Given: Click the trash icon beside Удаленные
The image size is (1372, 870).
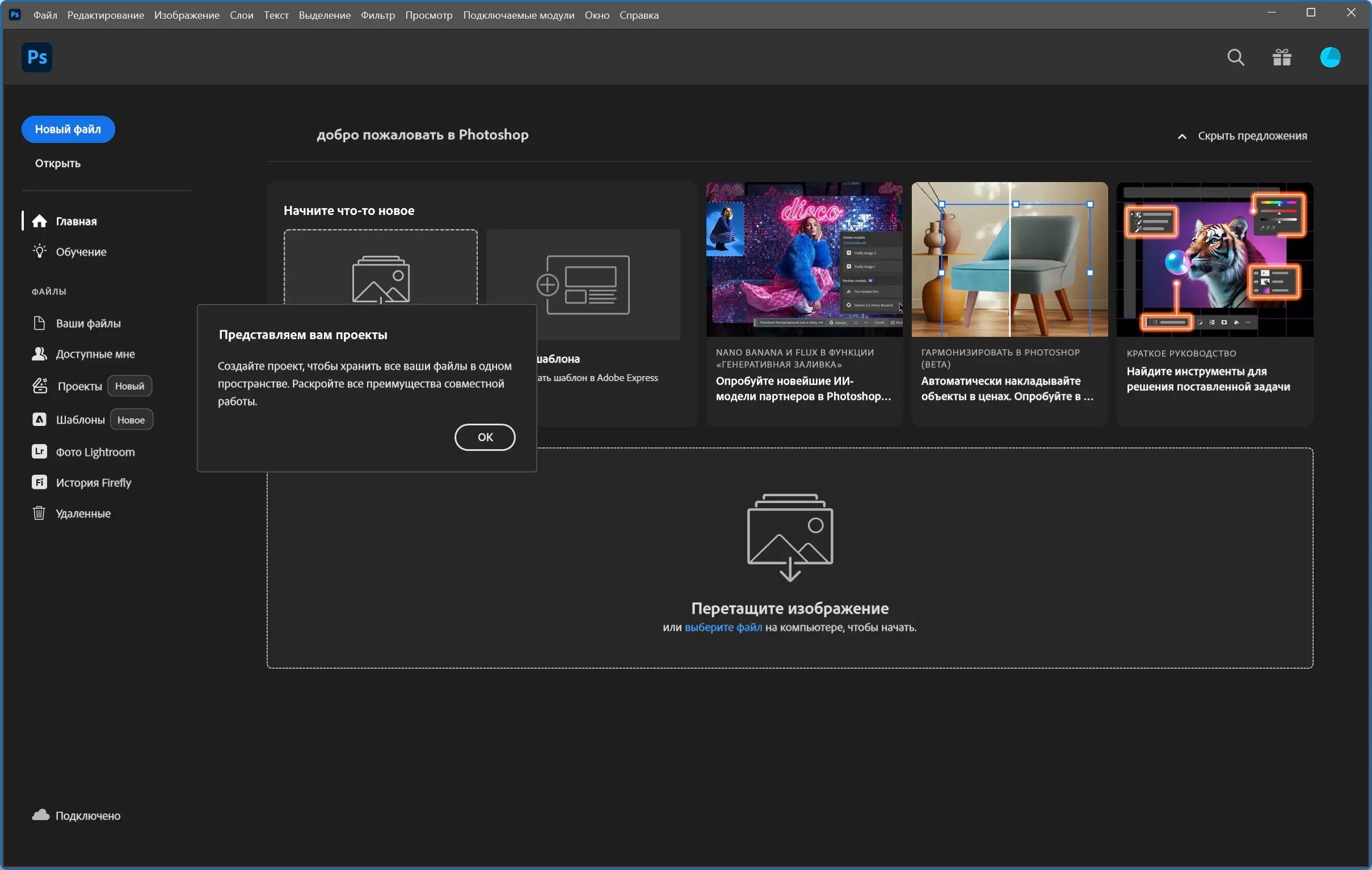Looking at the screenshot, I should (x=39, y=513).
